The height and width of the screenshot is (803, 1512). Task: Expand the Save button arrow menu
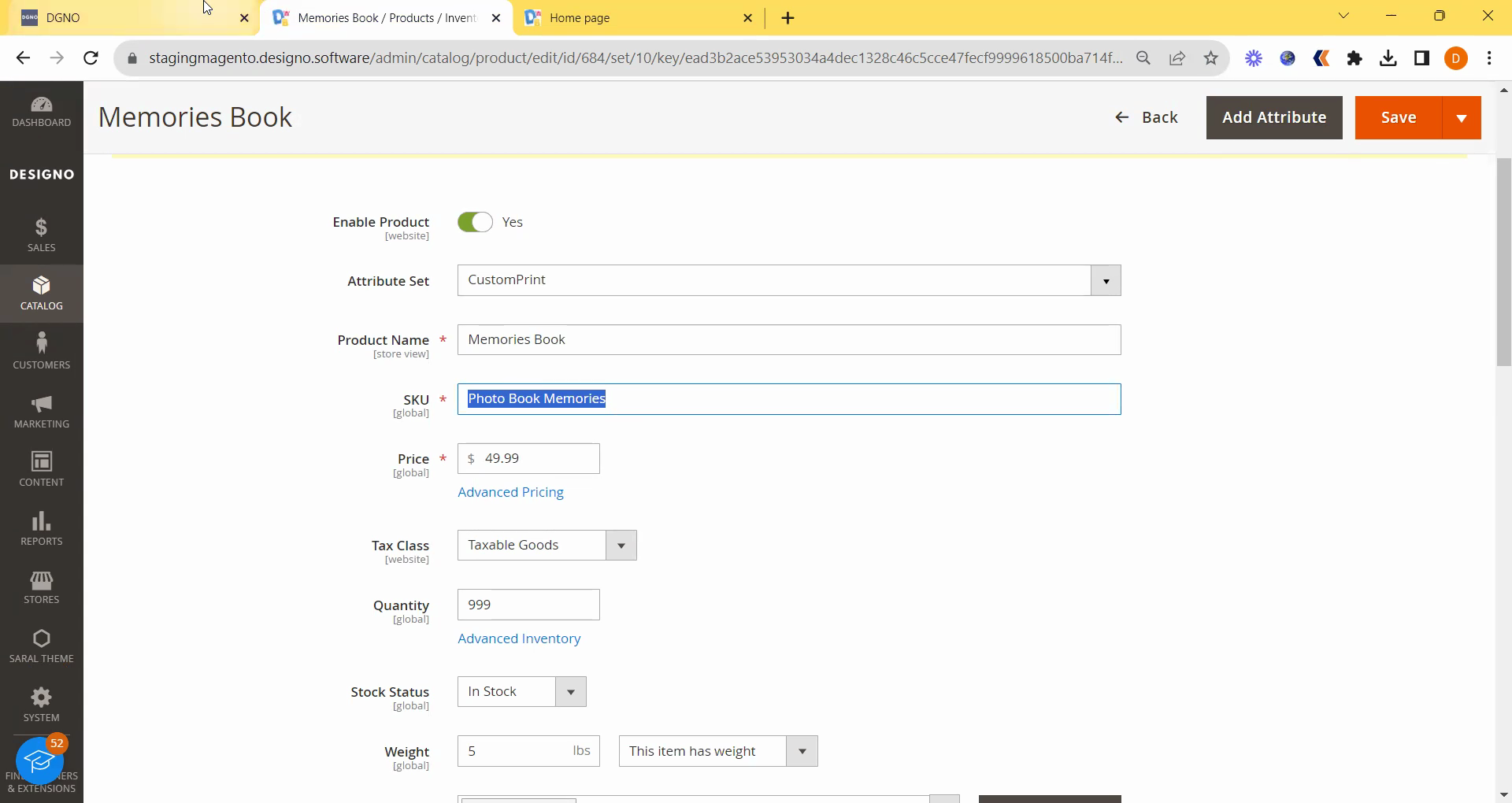click(x=1461, y=118)
